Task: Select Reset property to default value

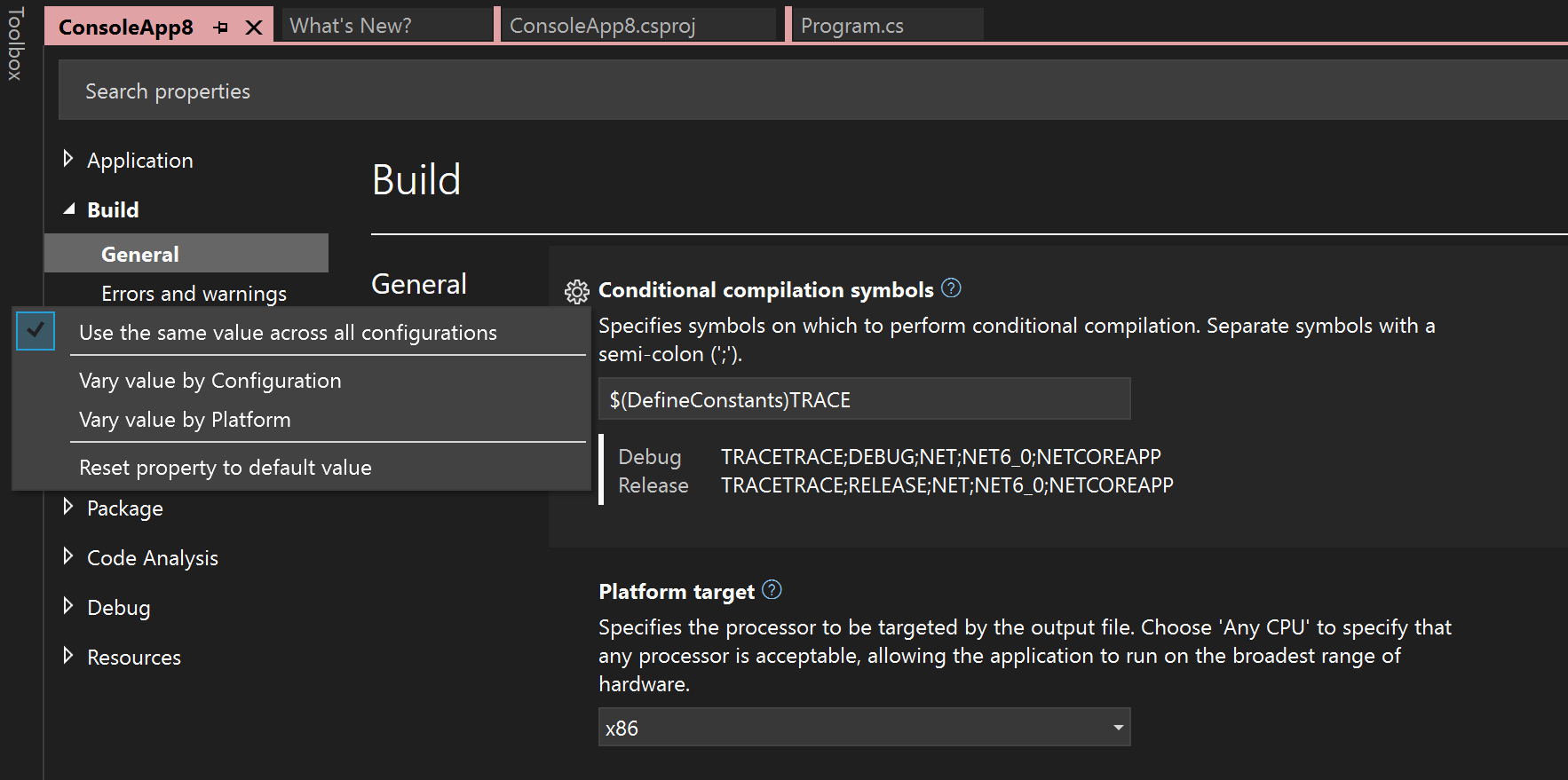Action: click(x=226, y=468)
